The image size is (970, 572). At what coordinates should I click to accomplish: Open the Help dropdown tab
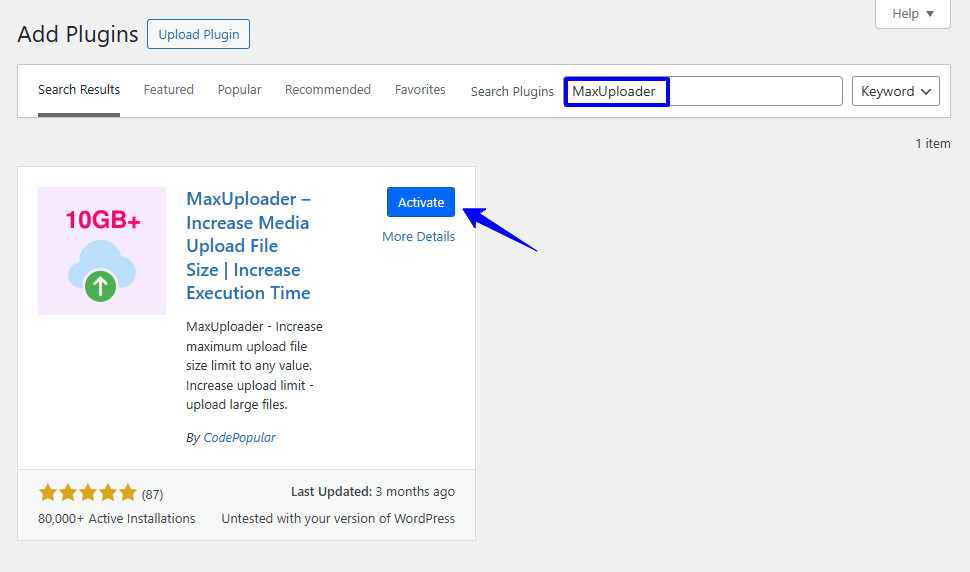(912, 14)
